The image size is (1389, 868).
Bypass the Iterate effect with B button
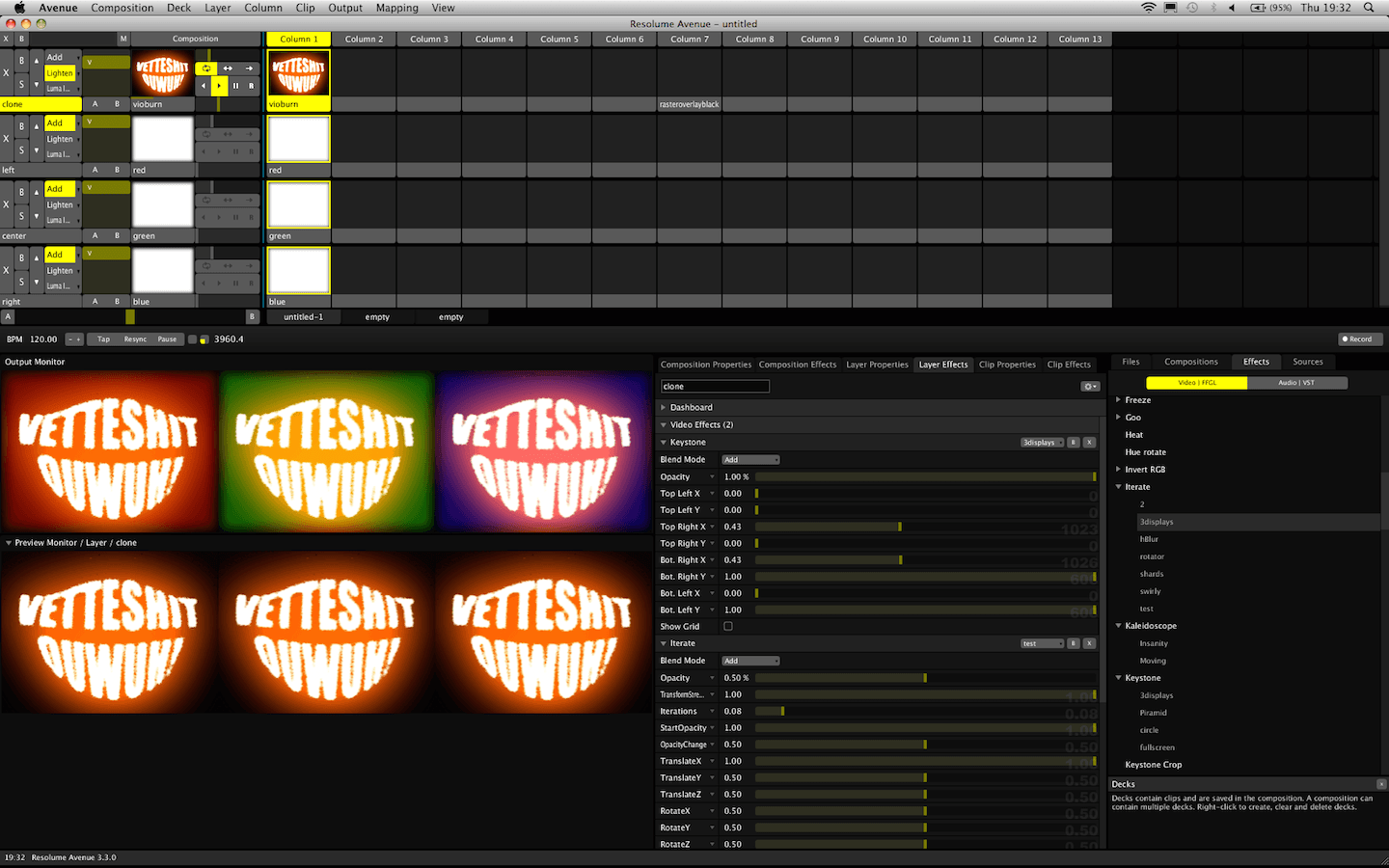point(1074,643)
